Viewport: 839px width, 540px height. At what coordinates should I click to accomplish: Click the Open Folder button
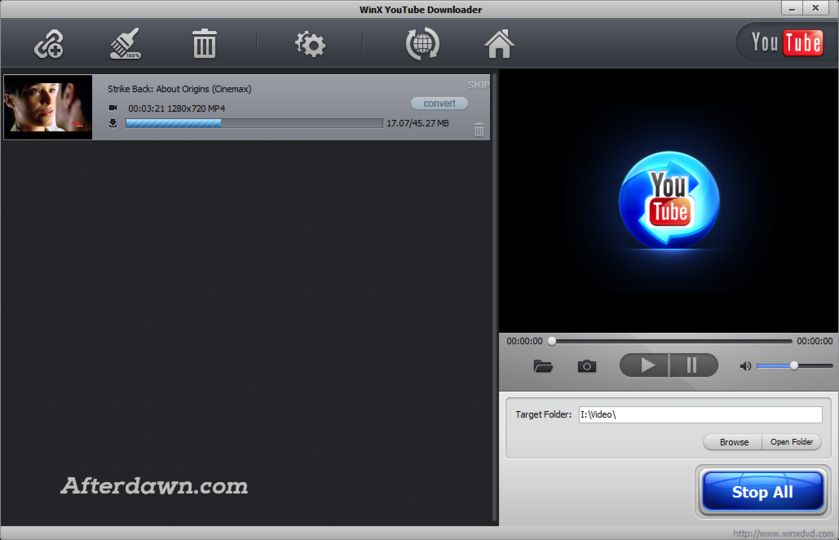(791, 442)
